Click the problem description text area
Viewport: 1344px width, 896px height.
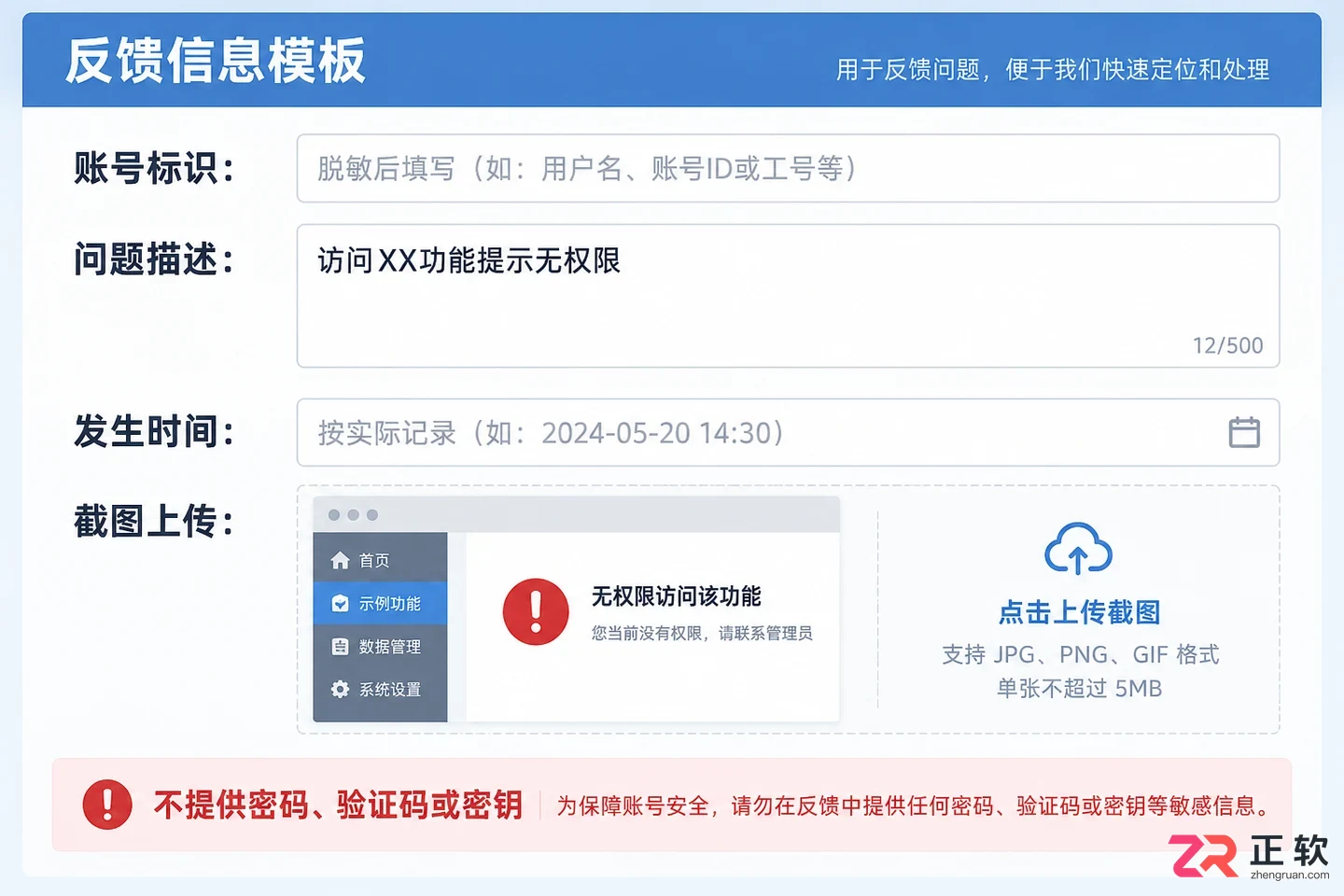(x=788, y=296)
